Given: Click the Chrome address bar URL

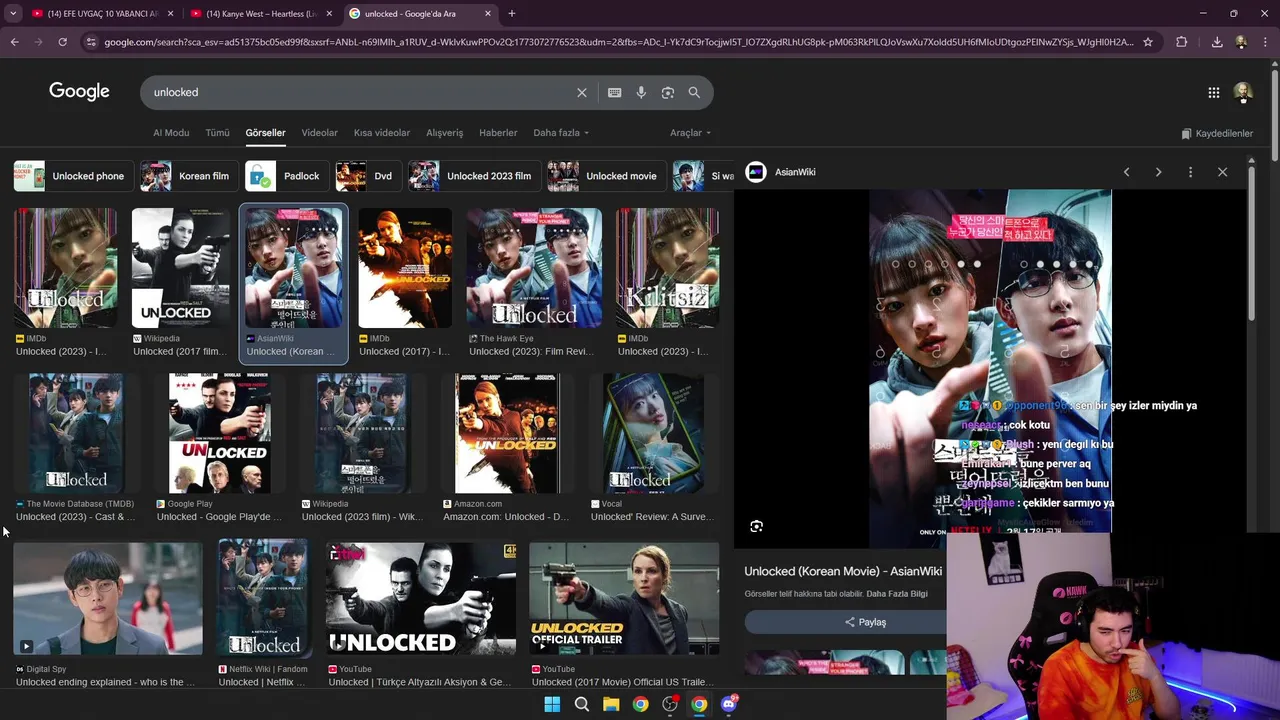Looking at the screenshot, I should (618, 42).
